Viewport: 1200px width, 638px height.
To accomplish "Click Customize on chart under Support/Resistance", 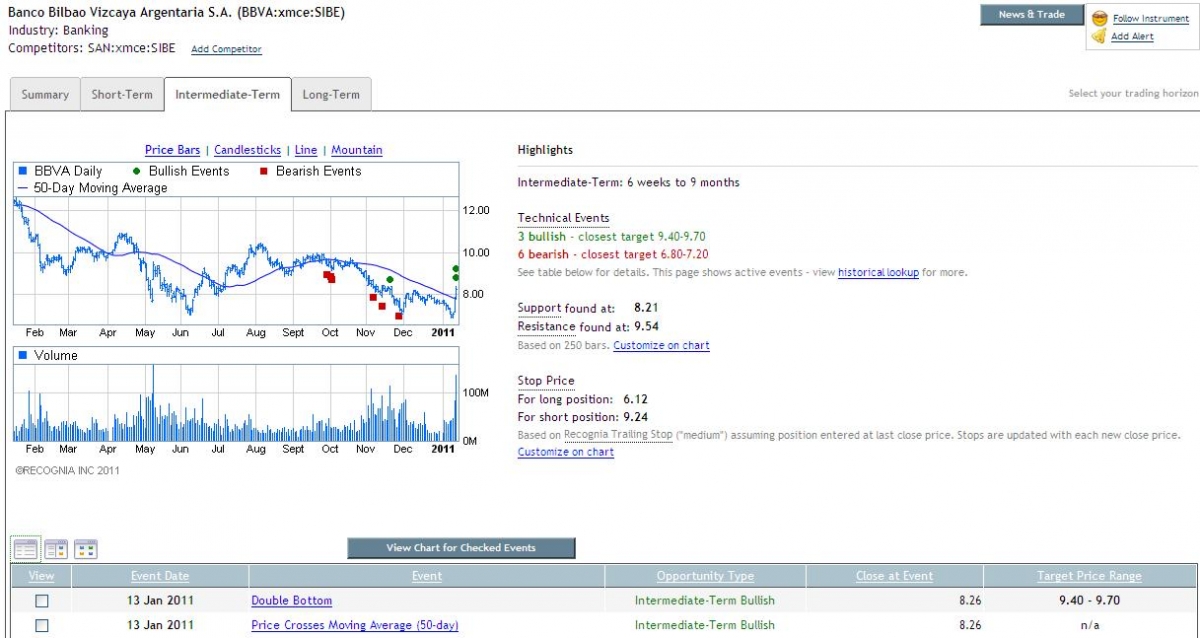I will coord(661,345).
